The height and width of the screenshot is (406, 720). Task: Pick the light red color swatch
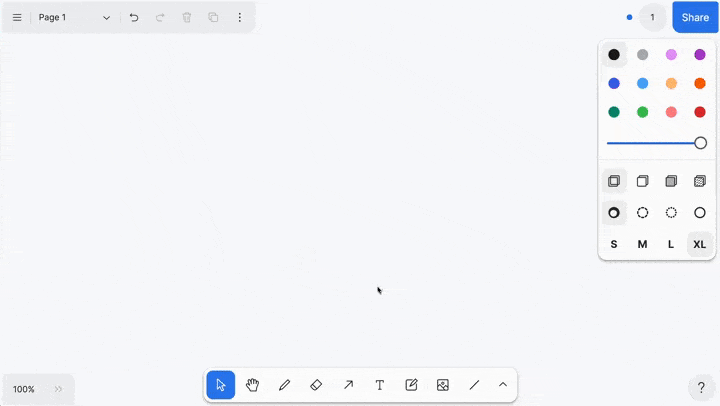tap(671, 112)
